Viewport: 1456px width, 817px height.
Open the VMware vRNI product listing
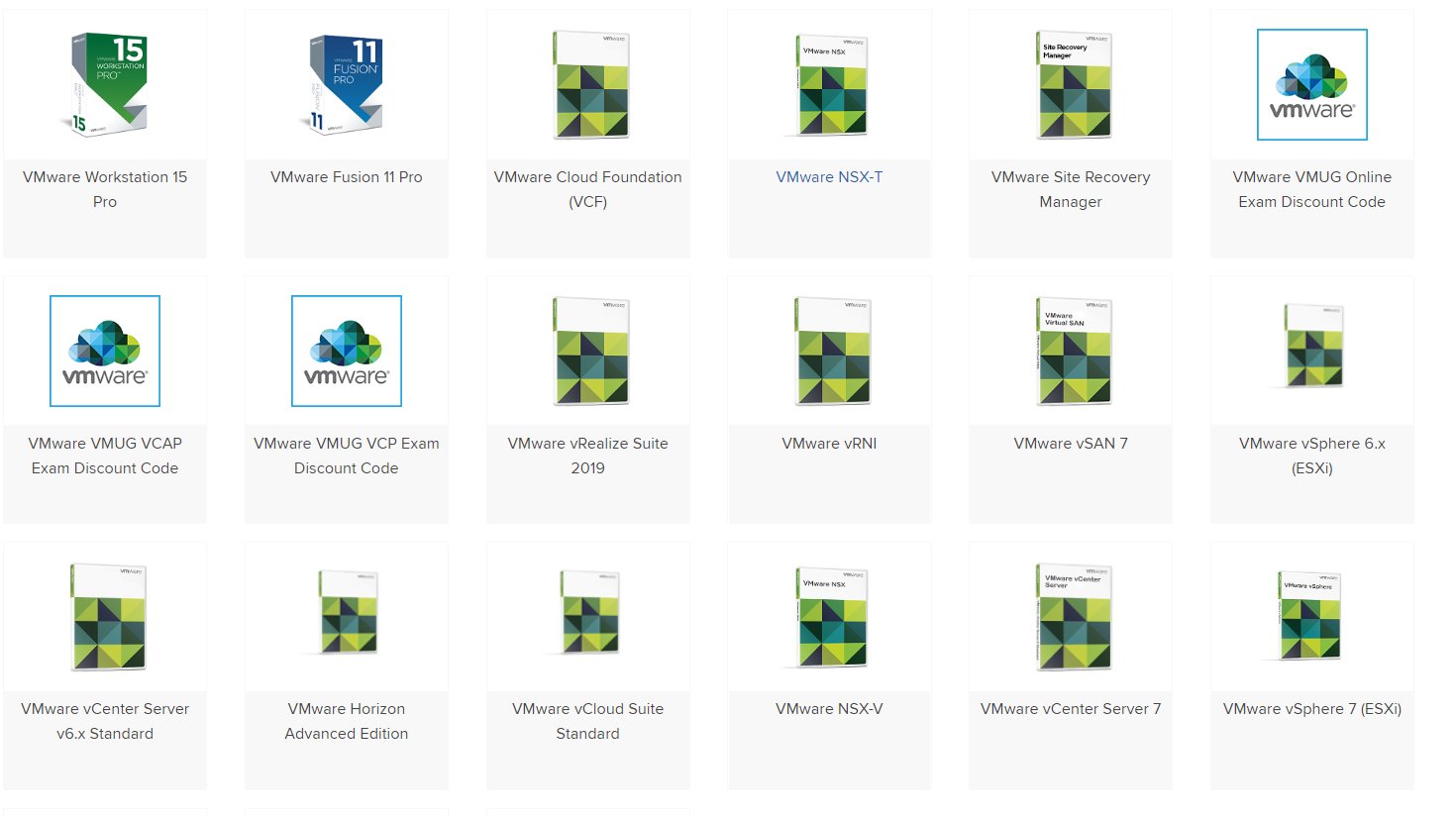(829, 444)
